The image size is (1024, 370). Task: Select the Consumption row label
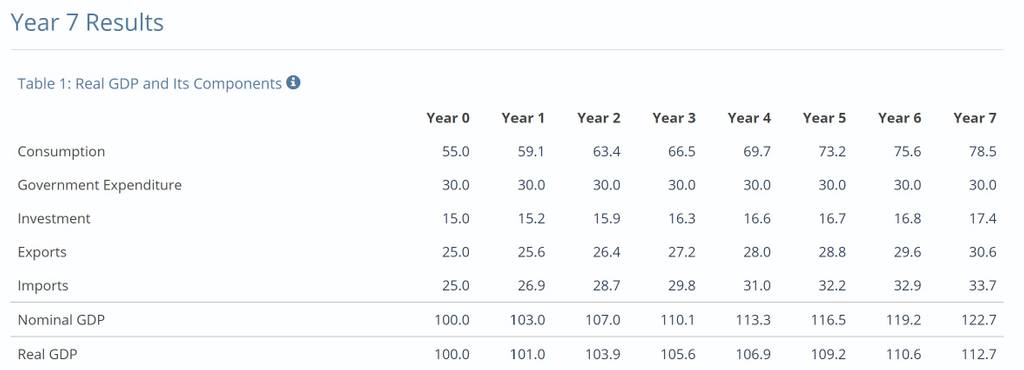(61, 152)
